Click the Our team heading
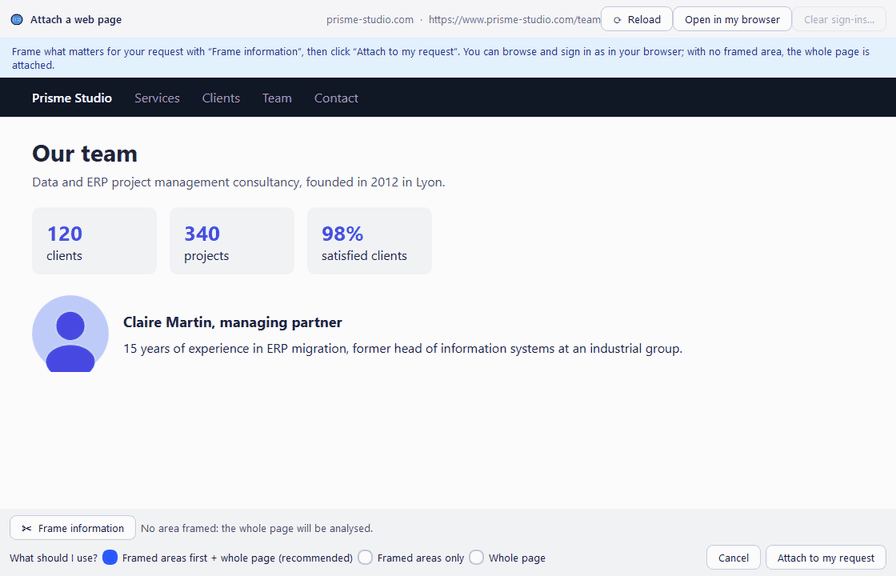The width and height of the screenshot is (896, 576). tap(85, 154)
